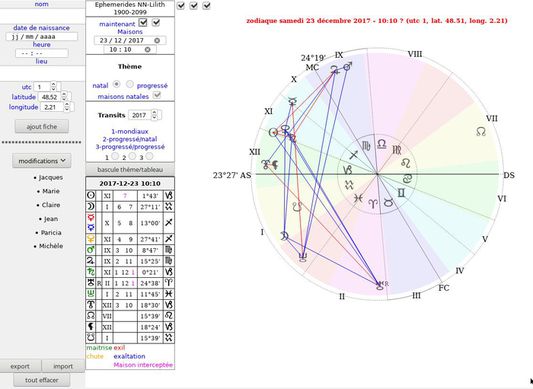This screenshot has height=389, width=533.
Task: Select the progressé theme radio button
Action: click(130, 84)
